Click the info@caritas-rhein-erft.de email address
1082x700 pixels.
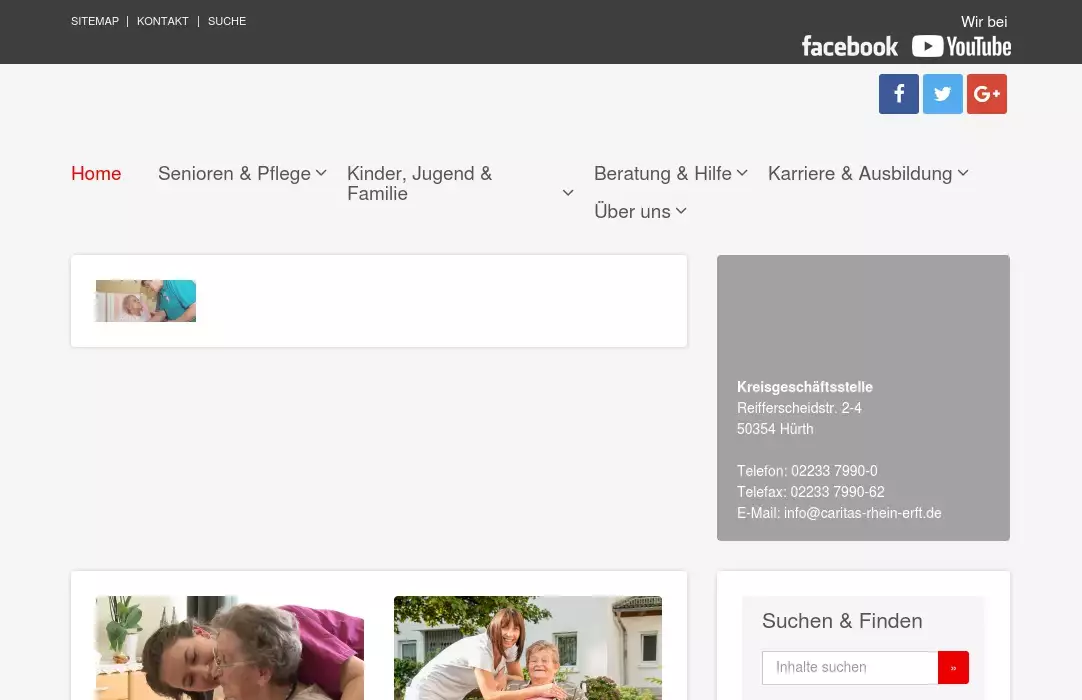pyautogui.click(x=862, y=513)
